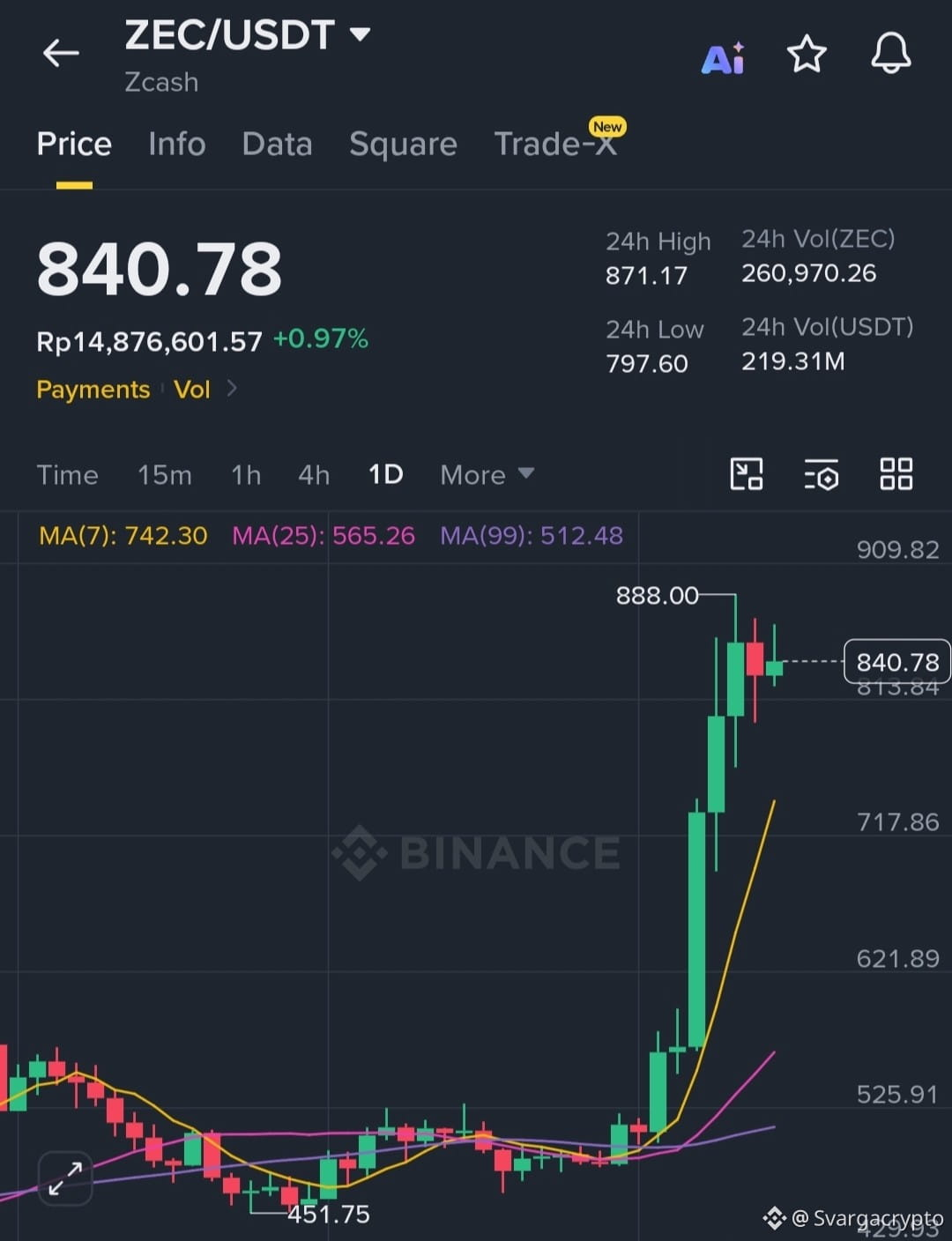Tap the Vol tag

pos(192,390)
